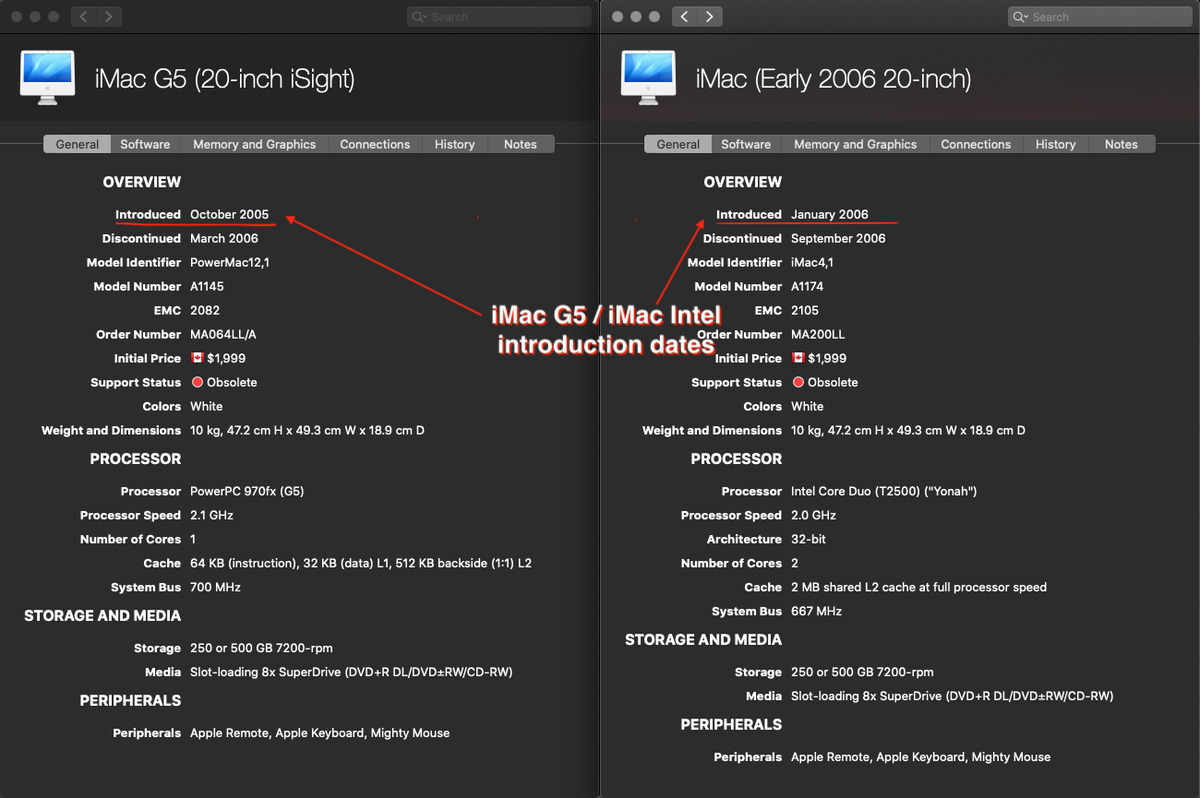Open the Software tab in left window
This screenshot has height=798, width=1200.
click(145, 144)
